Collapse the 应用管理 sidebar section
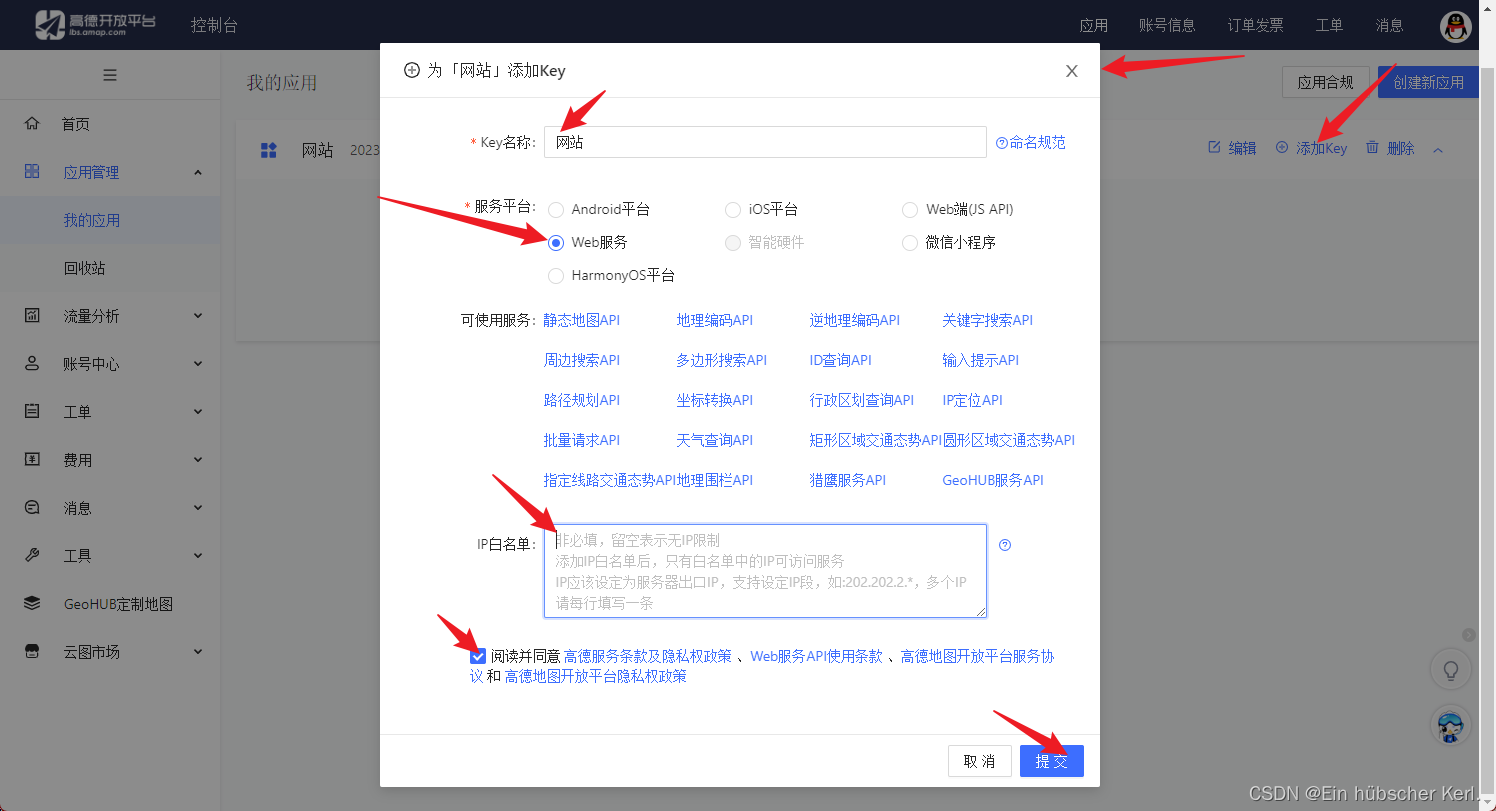This screenshot has height=811, width=1496. [198, 172]
